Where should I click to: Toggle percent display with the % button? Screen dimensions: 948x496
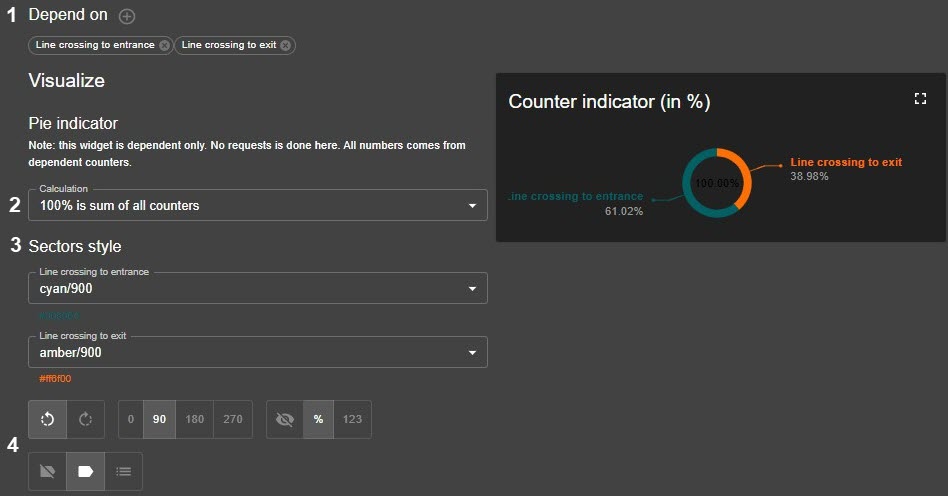click(318, 419)
